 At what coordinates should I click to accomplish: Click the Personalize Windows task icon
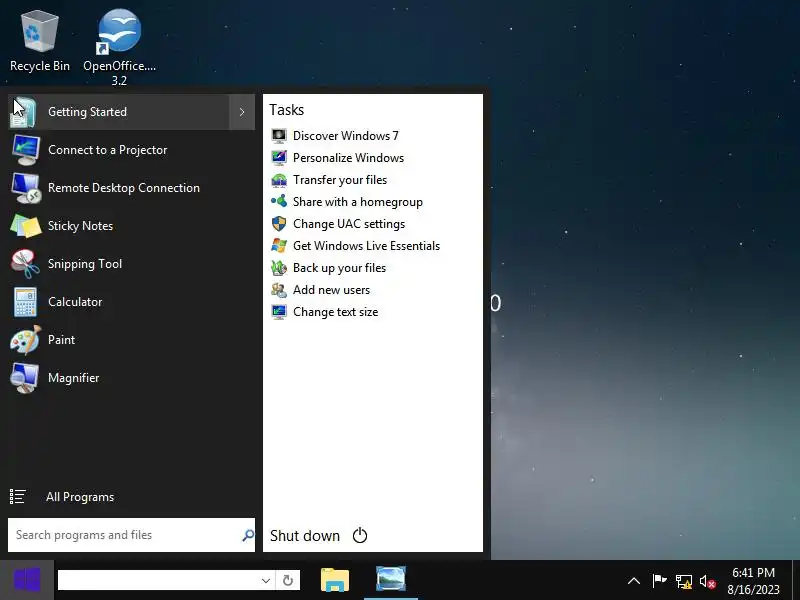point(279,158)
